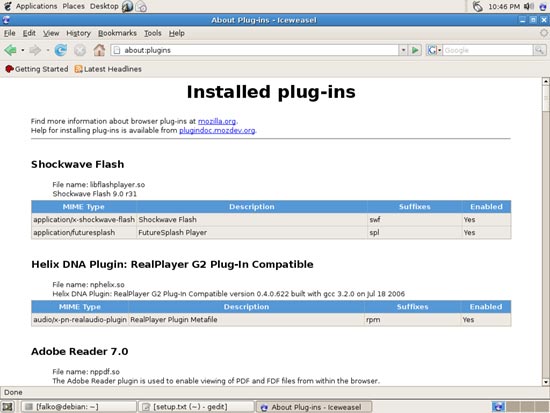Click the rpm suffix cell

[x=412, y=320]
